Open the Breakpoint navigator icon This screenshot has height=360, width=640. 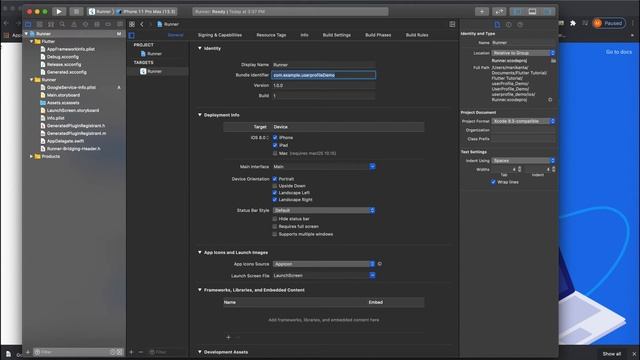[x=108, y=24]
